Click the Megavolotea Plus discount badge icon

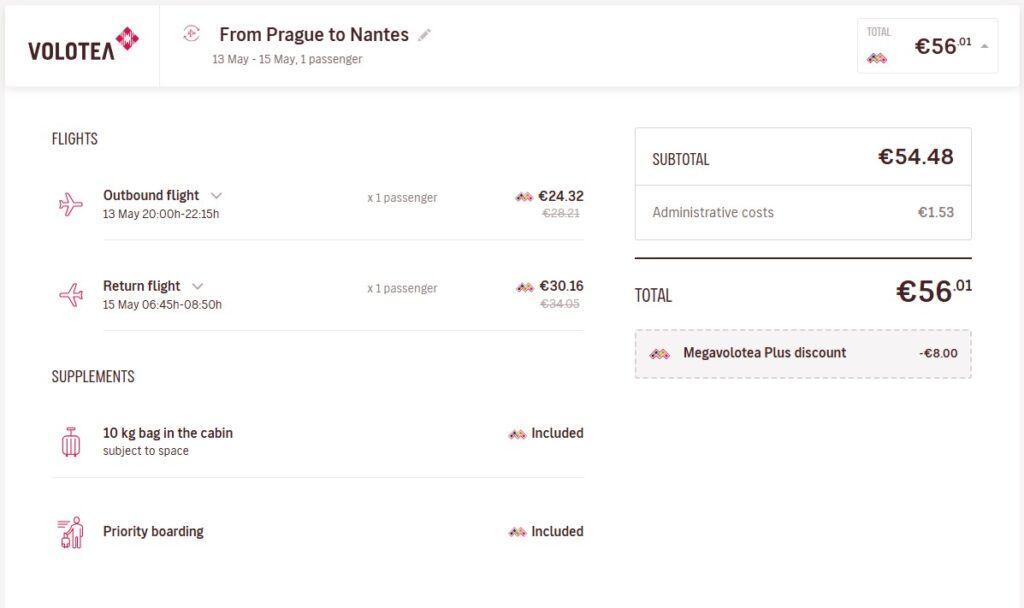[x=659, y=353]
